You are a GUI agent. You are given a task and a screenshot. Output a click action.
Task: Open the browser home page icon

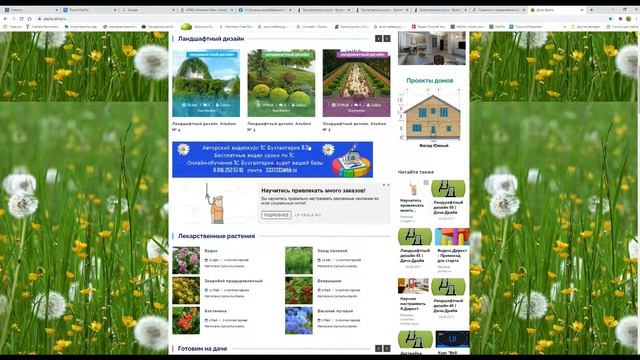pos(29,19)
